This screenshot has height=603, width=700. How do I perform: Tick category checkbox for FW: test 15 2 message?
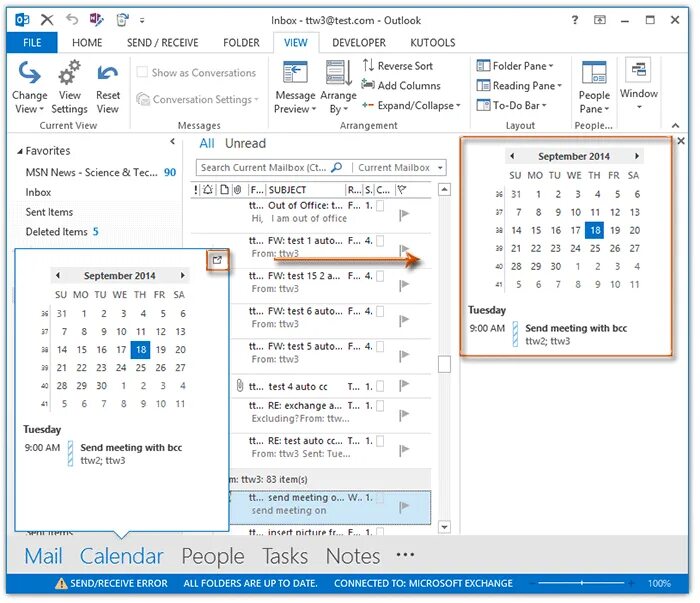[380, 276]
